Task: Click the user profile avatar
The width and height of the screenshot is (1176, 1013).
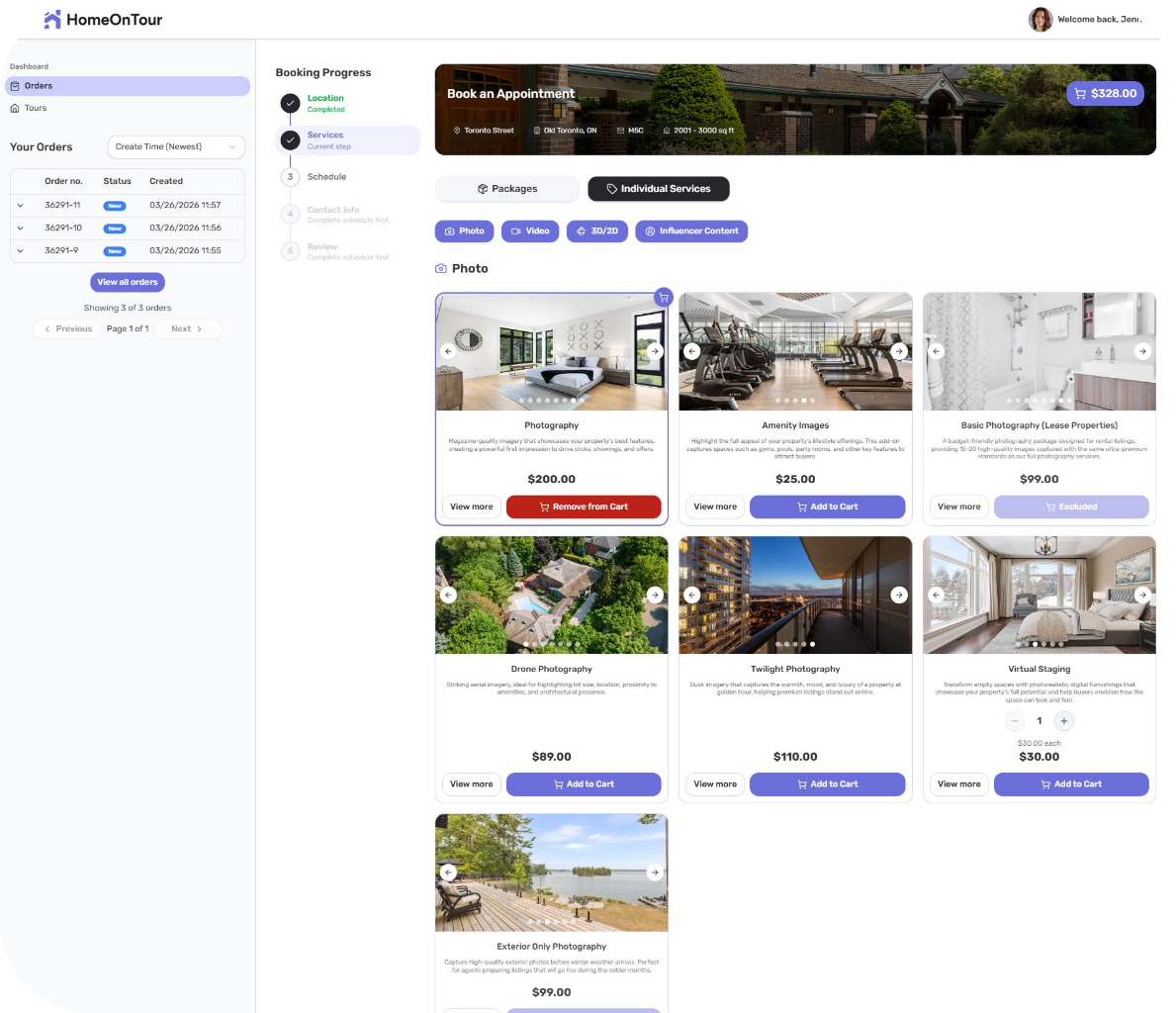Action: point(1040,19)
